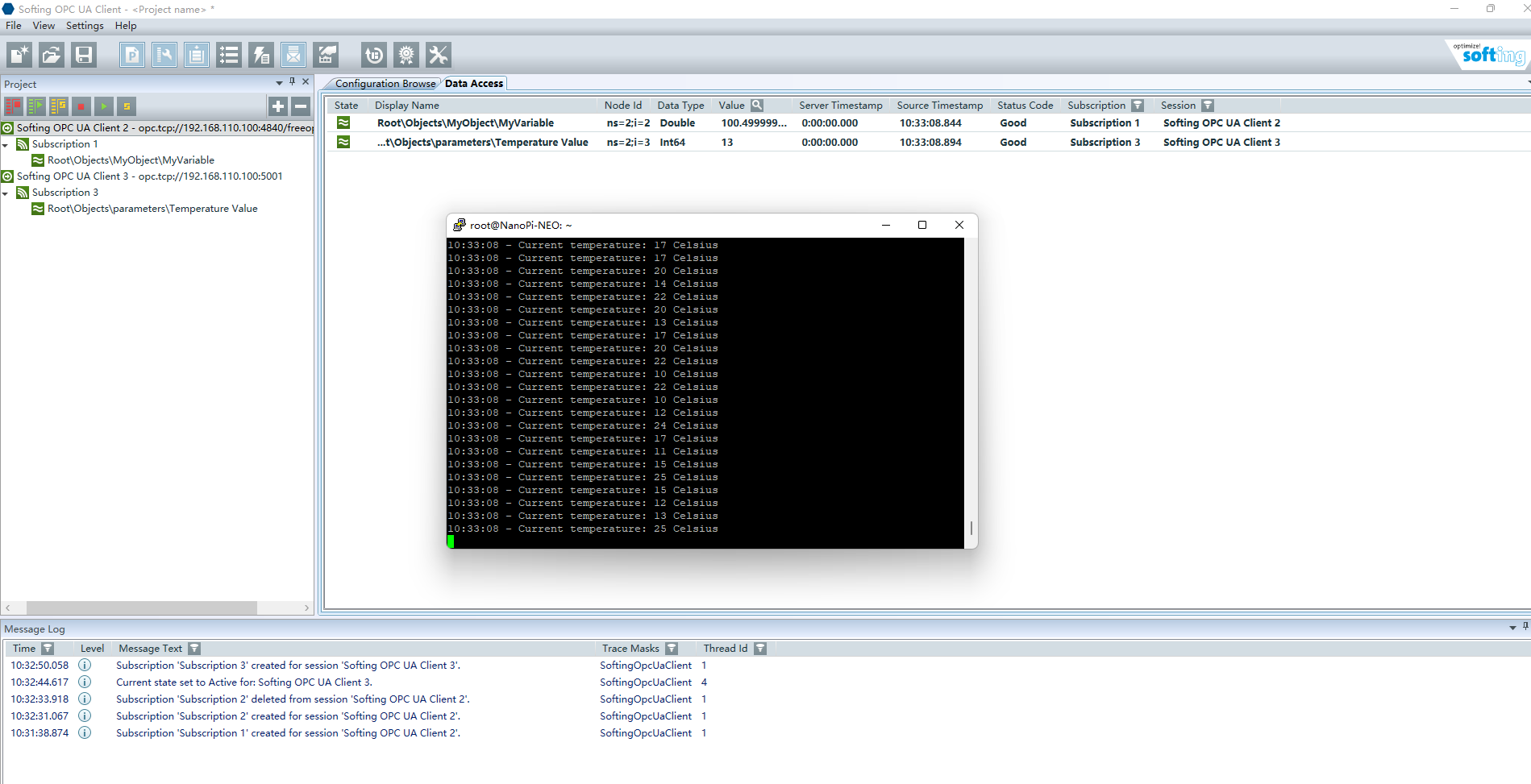Collapse the Subscription 1 tree node
This screenshot has width=1531, height=784.
point(6,145)
